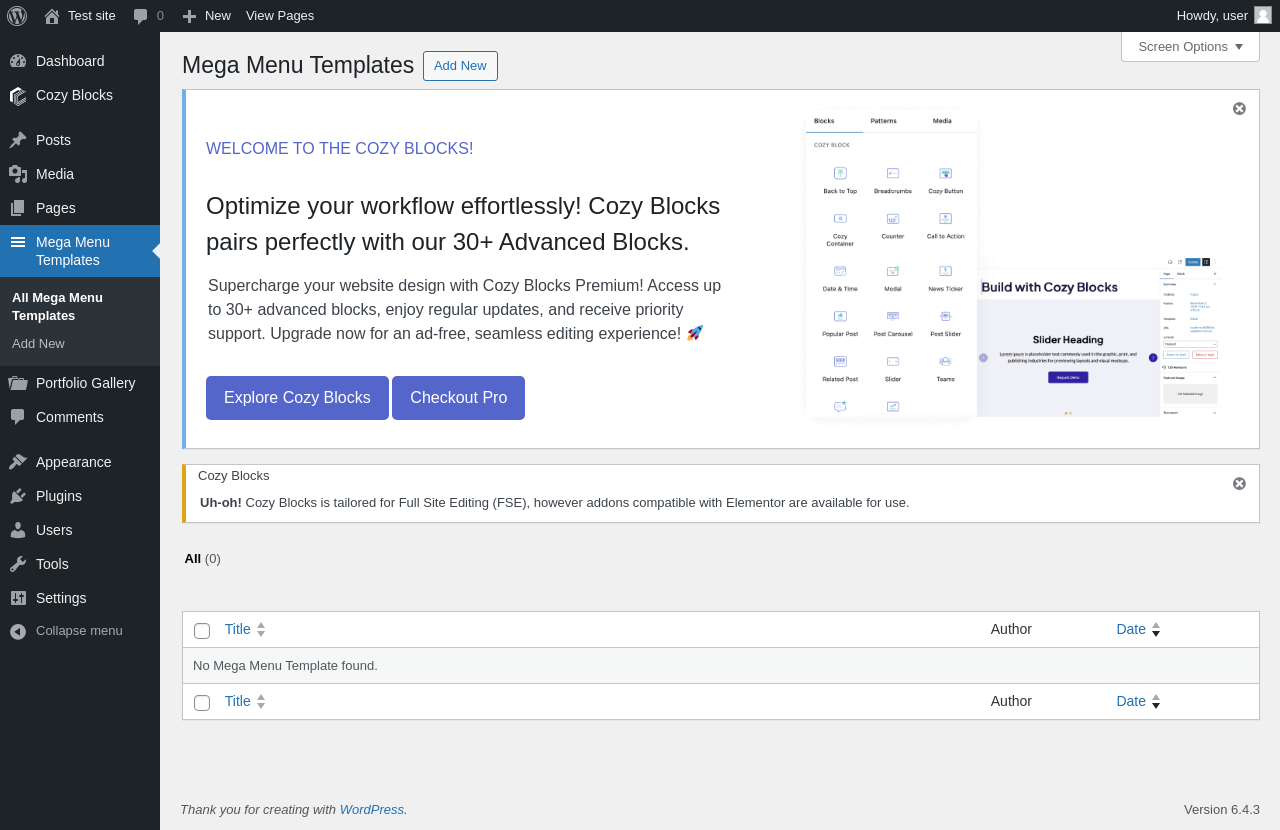Dismiss the Cozy Blocks welcome banner

tap(1239, 108)
